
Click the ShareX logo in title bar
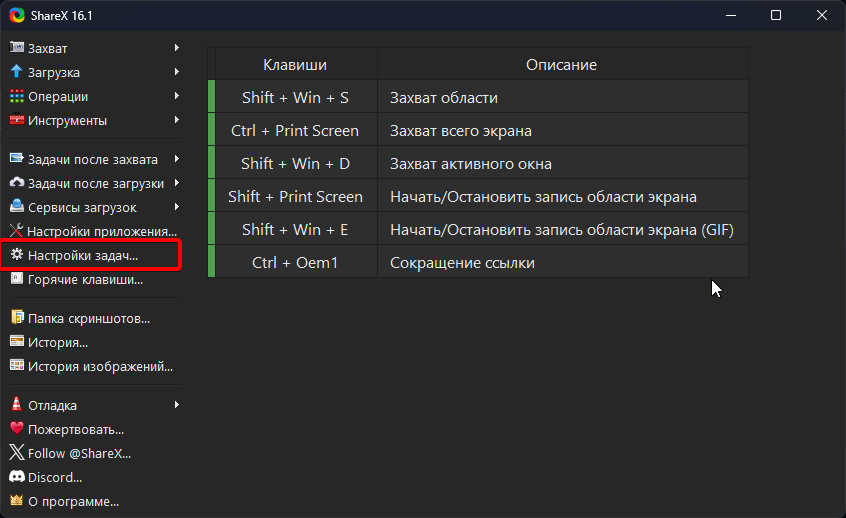pos(17,15)
